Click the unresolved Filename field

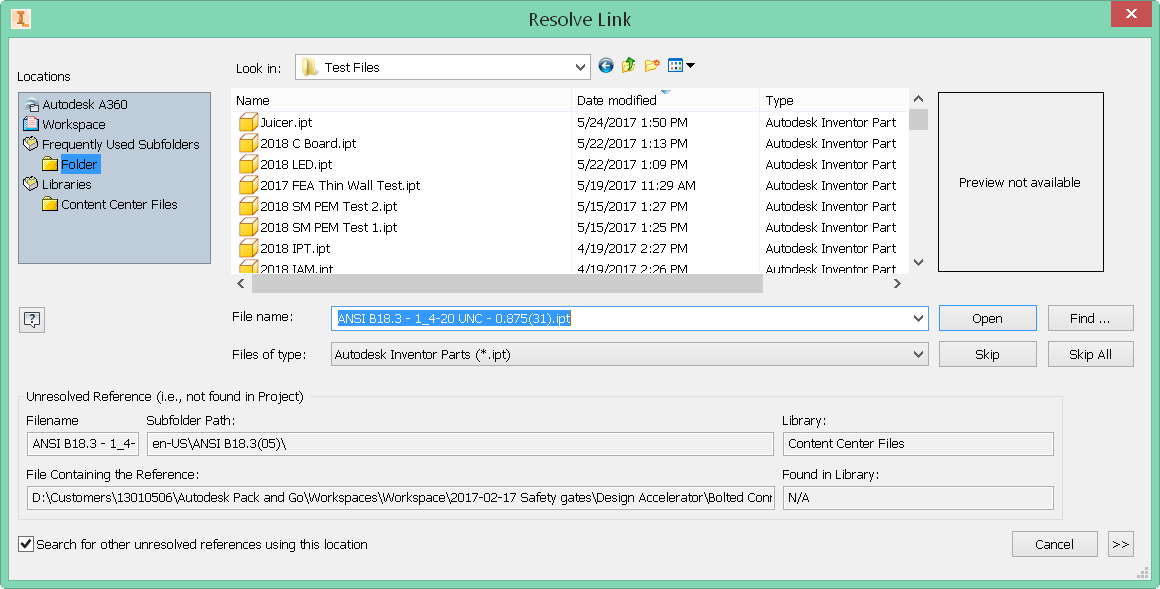pyautogui.click(x=83, y=444)
